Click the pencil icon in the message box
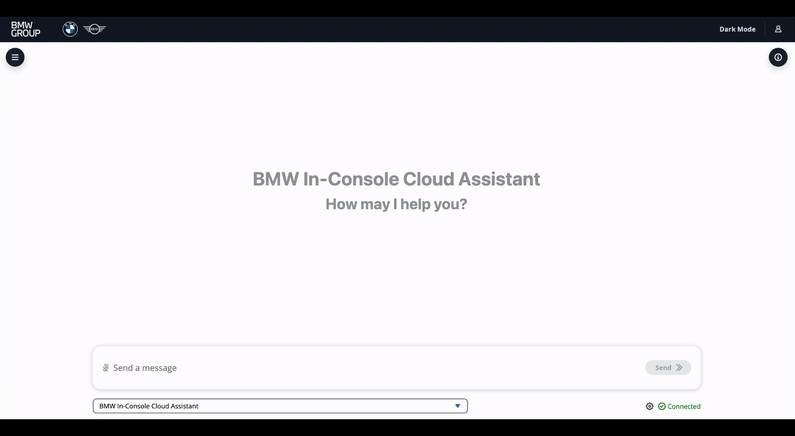Screen dimensions: 795x436 [105, 368]
